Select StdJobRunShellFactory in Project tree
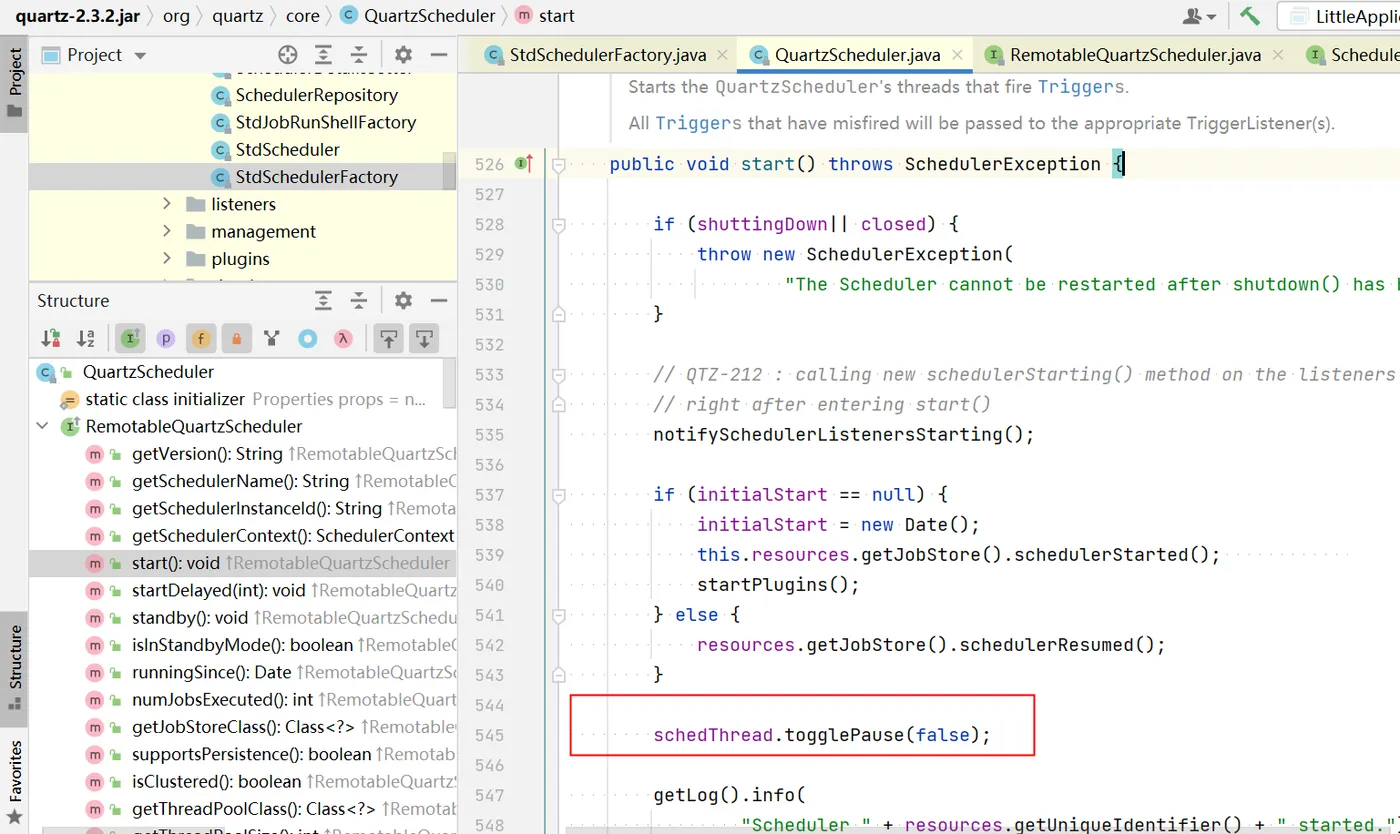1400x834 pixels. pos(325,122)
